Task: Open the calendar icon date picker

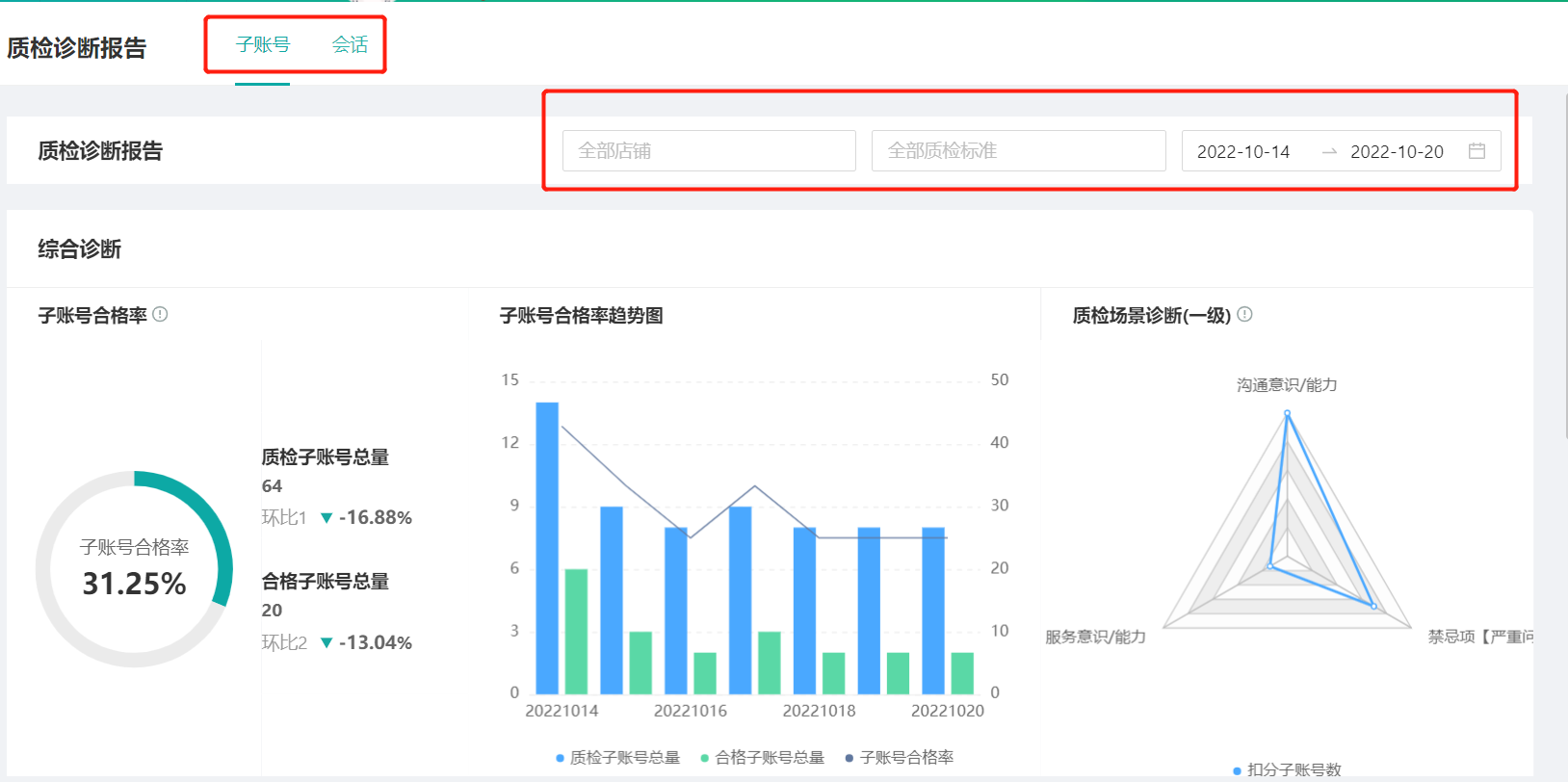Action: [x=1477, y=151]
